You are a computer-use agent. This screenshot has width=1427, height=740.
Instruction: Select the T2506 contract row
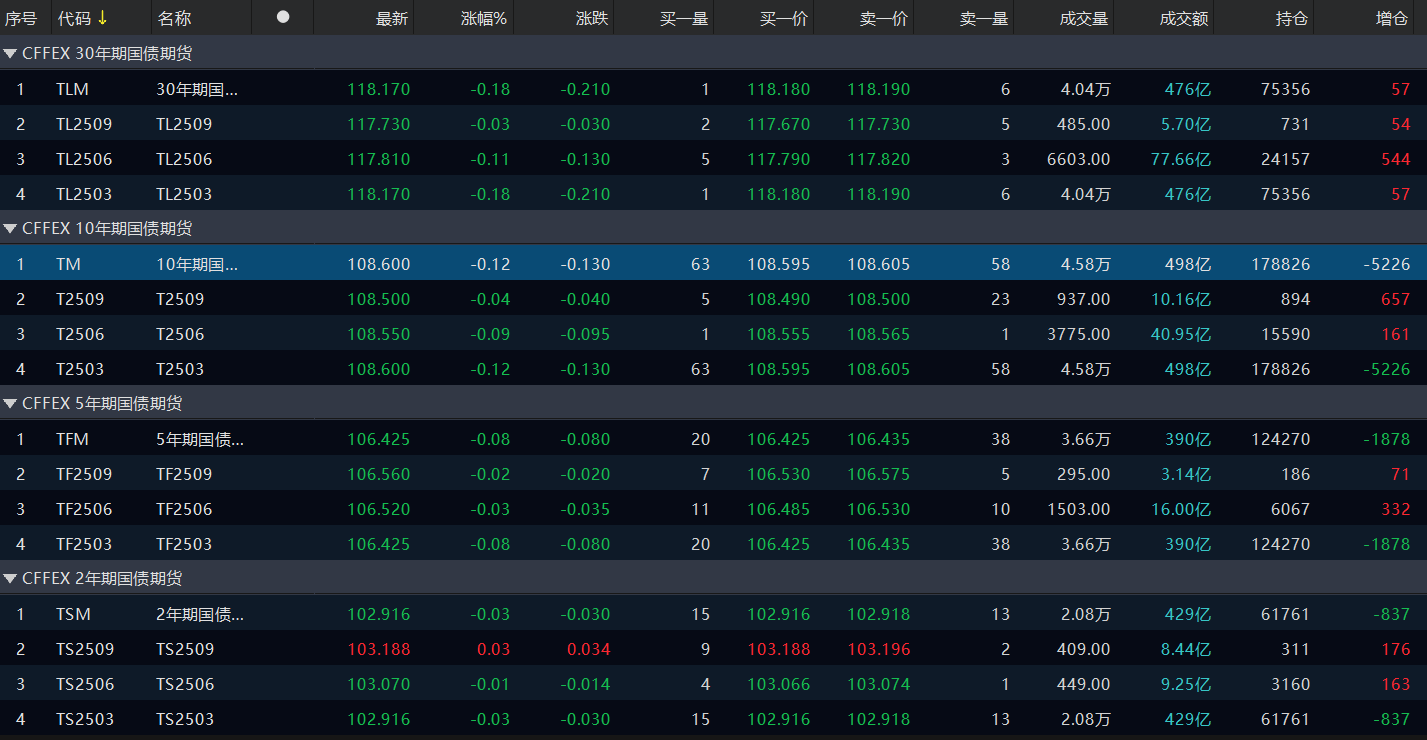[80, 334]
